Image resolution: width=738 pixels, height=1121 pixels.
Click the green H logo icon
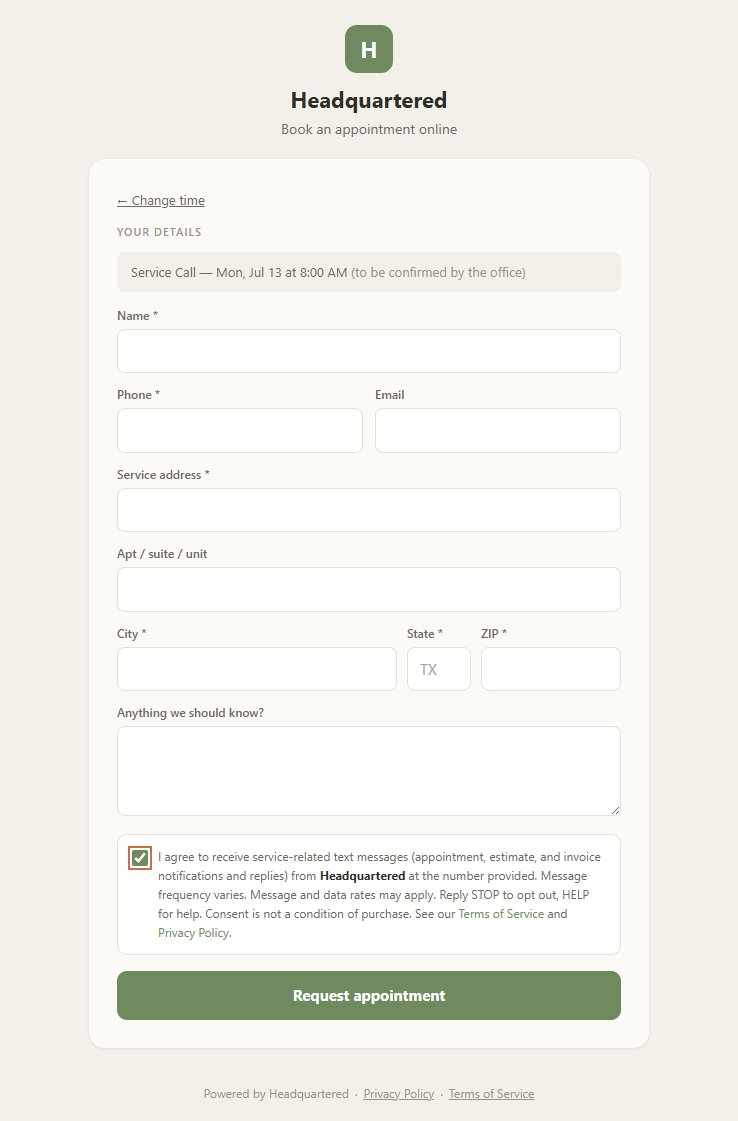tap(369, 49)
